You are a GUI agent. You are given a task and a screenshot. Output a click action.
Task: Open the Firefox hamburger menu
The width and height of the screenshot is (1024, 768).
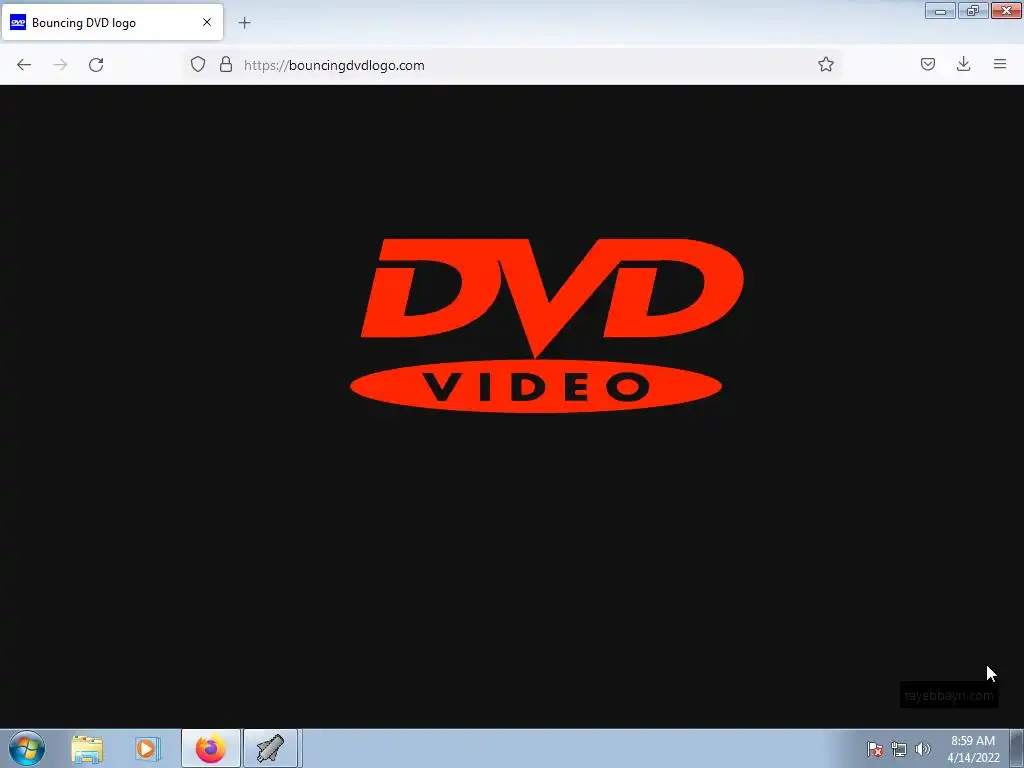[x=1000, y=64]
